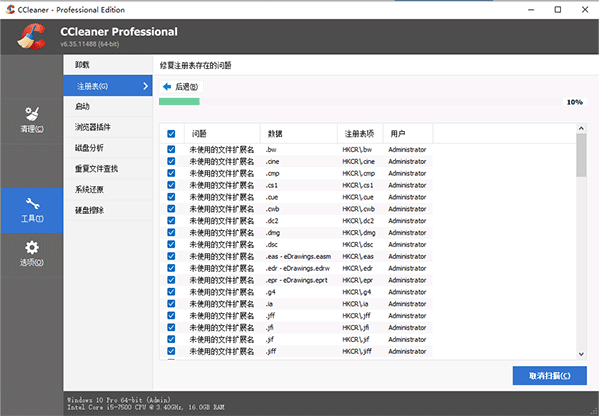Select .edr - eDrawings.edrw data cell
Viewport: 599px width, 416px height.
pyautogui.click(x=297, y=268)
